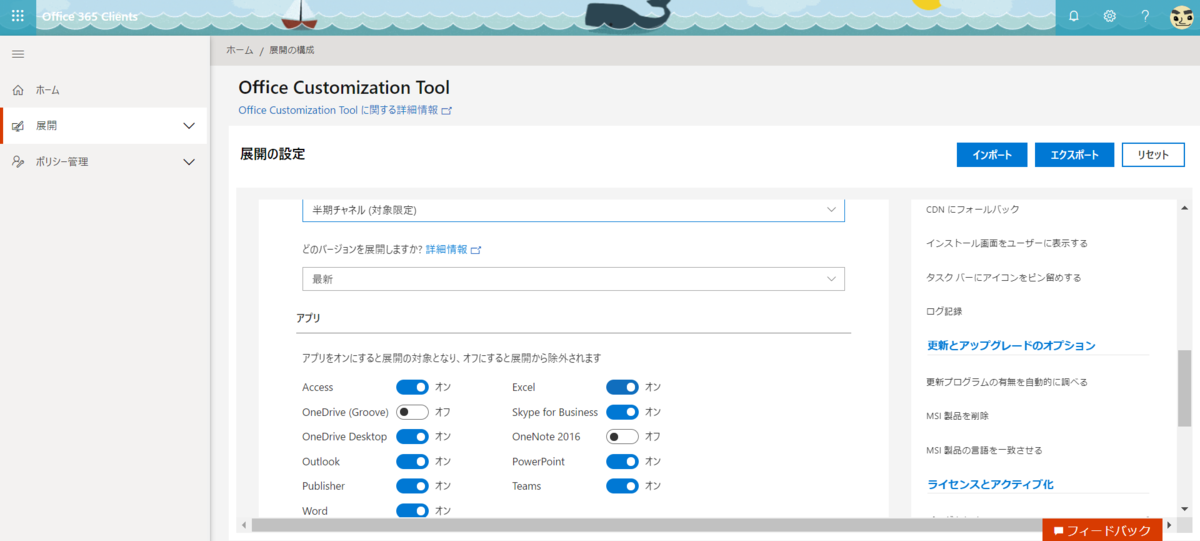Turn off the Access app toggle
1200x541 pixels.
pyautogui.click(x=412, y=387)
